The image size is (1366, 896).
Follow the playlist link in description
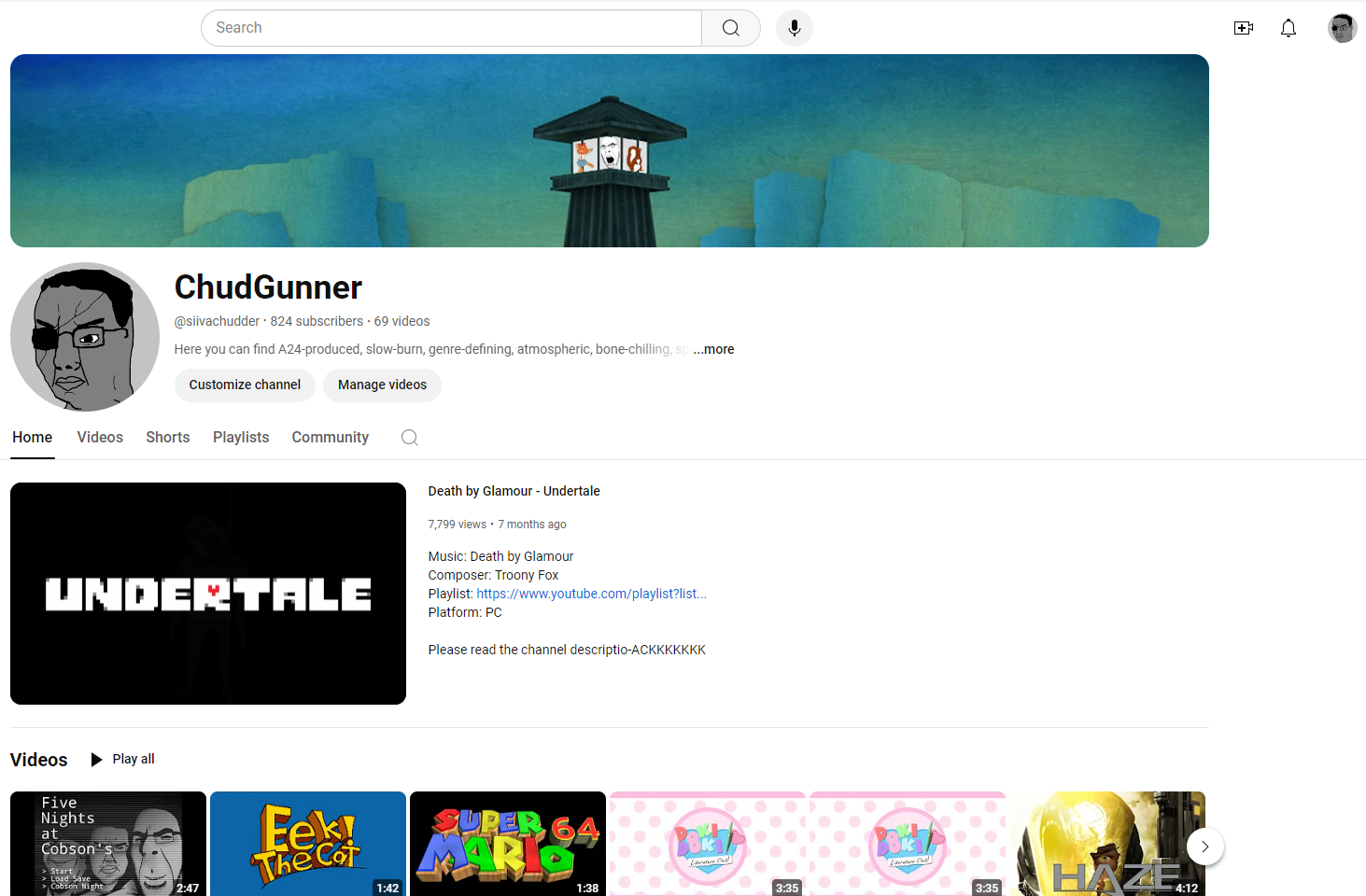[592, 594]
